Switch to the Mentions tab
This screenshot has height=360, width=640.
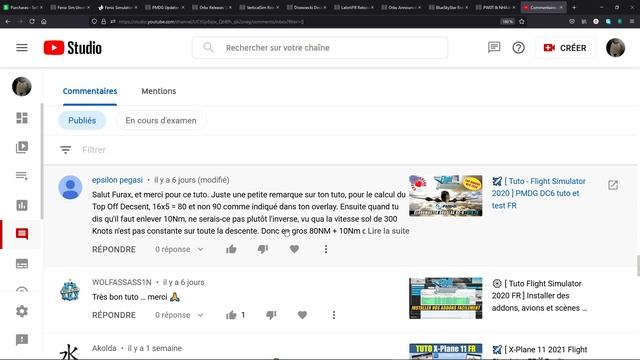tap(159, 91)
